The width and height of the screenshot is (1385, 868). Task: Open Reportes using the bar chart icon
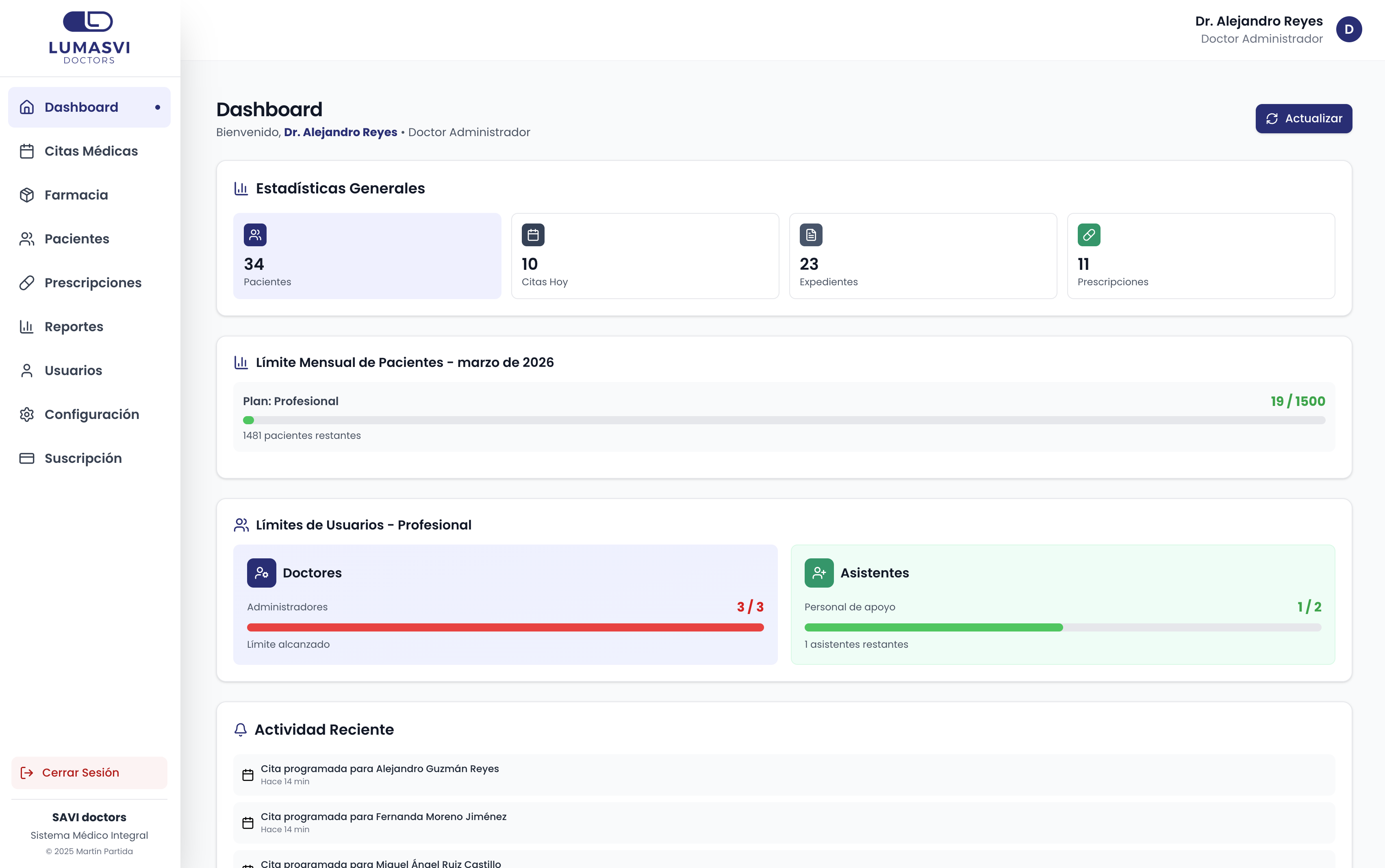27,326
